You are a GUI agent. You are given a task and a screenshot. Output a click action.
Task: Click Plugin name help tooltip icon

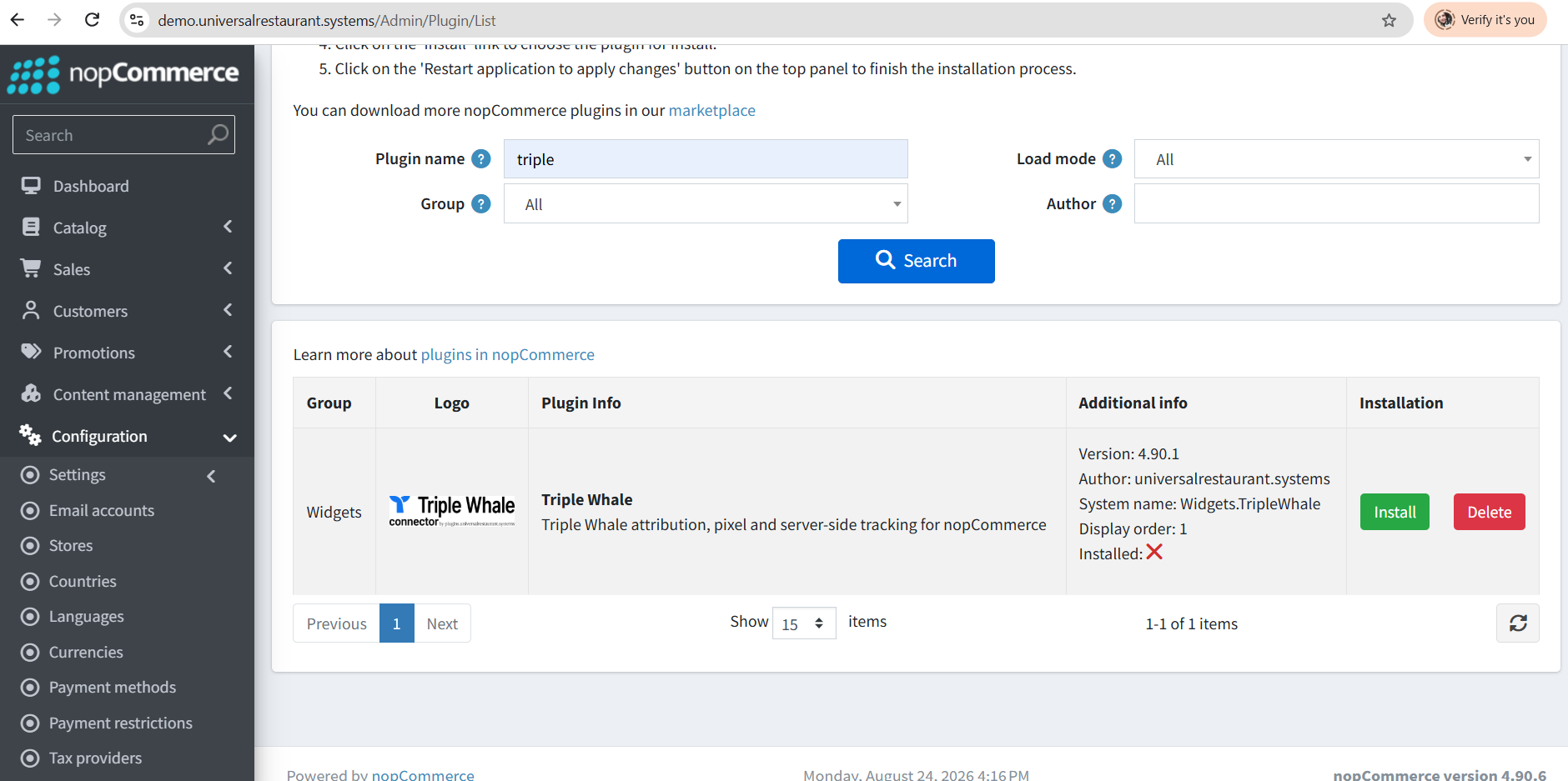tap(481, 158)
